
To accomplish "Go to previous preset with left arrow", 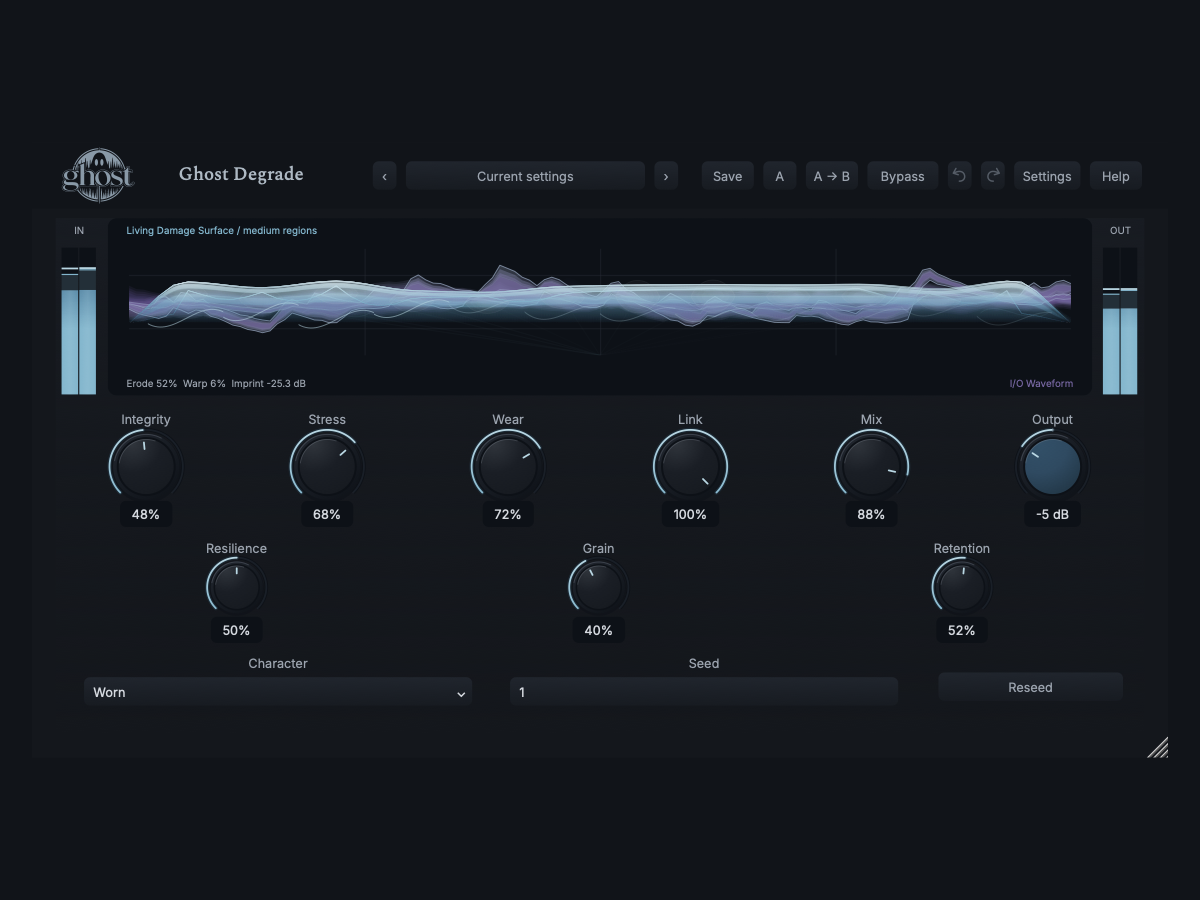I will [x=385, y=176].
